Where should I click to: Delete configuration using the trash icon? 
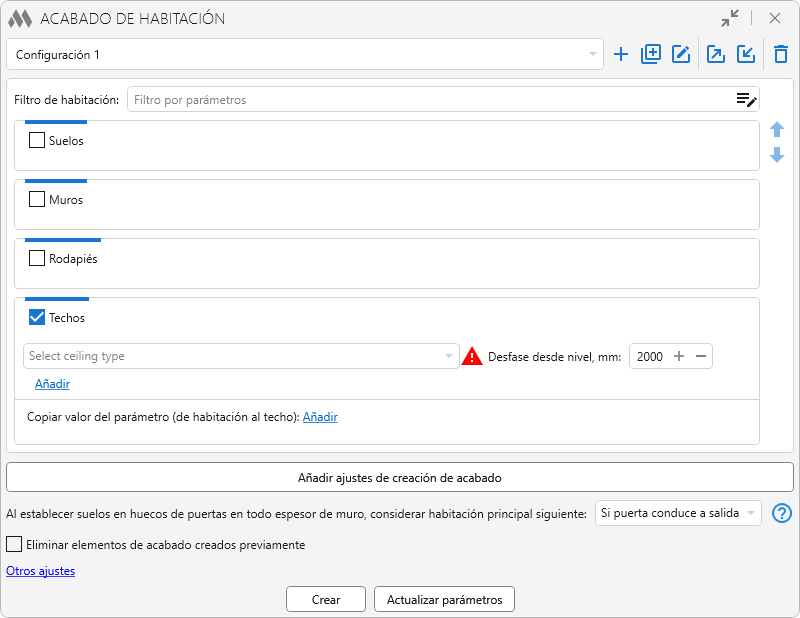[781, 55]
